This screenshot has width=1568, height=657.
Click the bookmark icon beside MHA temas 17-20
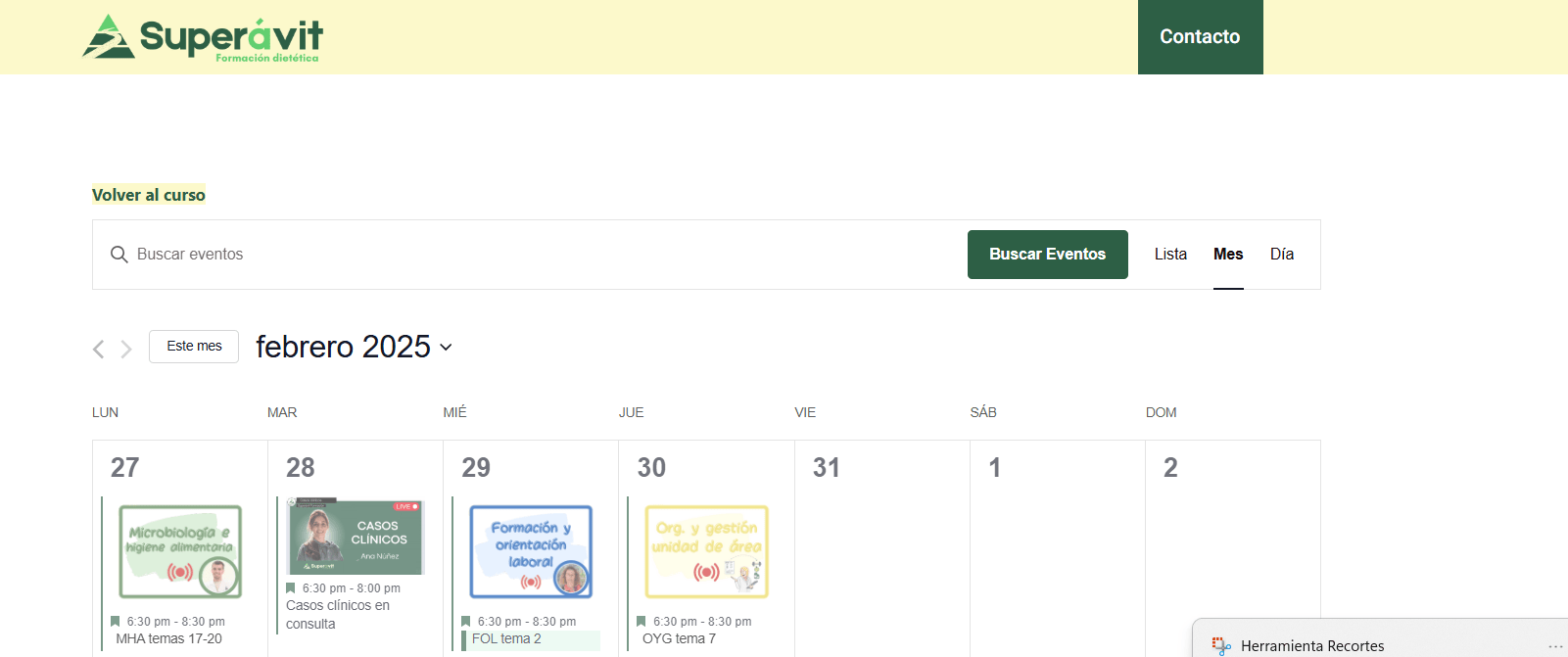click(115, 622)
